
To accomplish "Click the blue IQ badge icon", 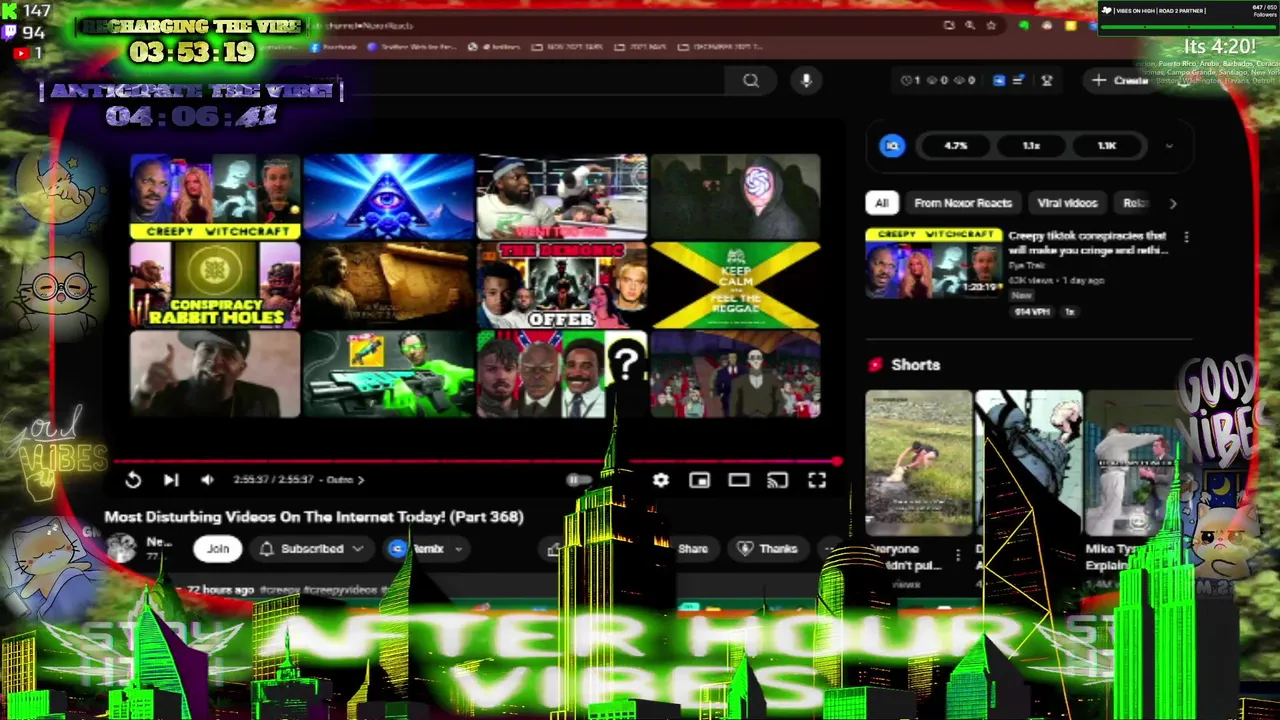I will (892, 146).
